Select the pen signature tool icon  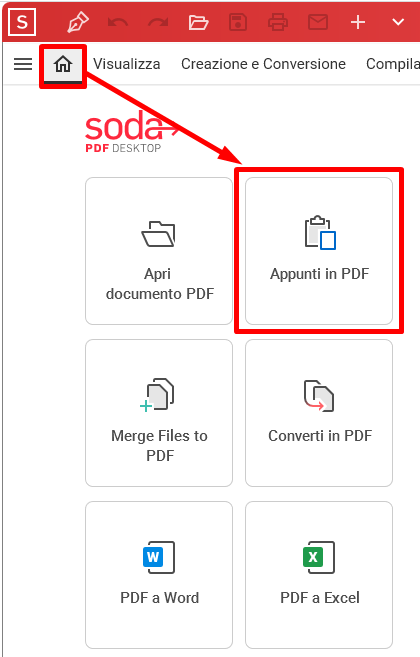click(78, 22)
